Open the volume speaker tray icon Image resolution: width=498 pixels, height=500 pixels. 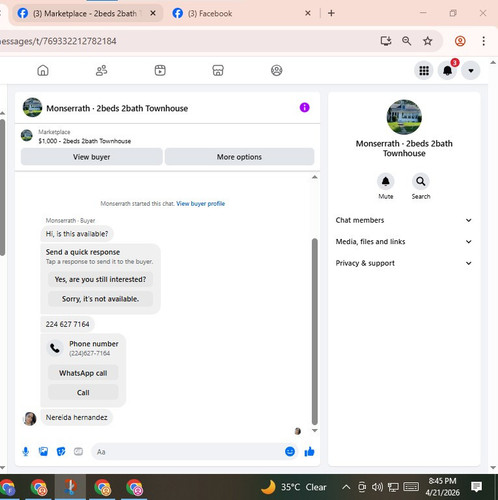tap(377, 487)
